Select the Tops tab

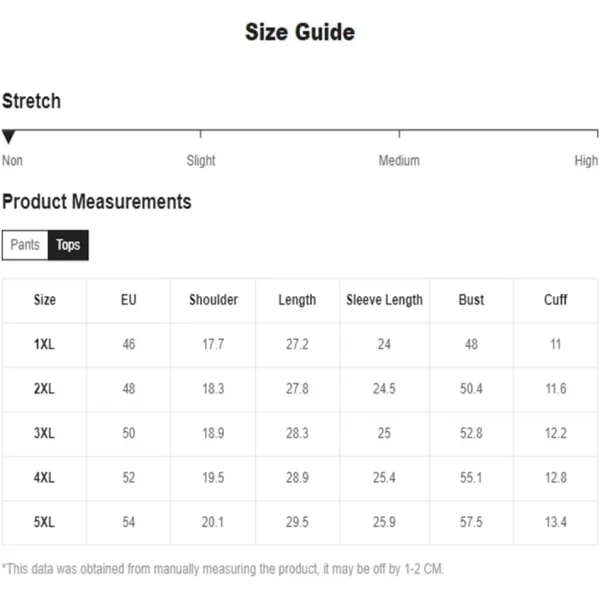tap(68, 245)
